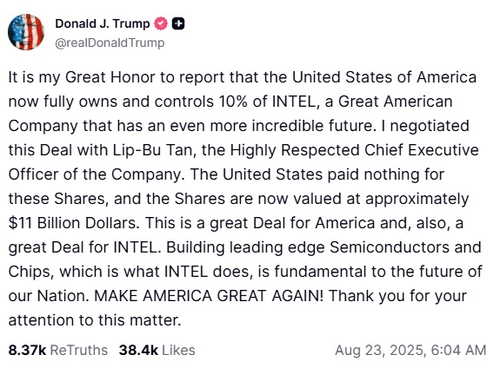Visit the @realDonaldTrump handle link
This screenshot has height=368, width=500.
point(110,43)
